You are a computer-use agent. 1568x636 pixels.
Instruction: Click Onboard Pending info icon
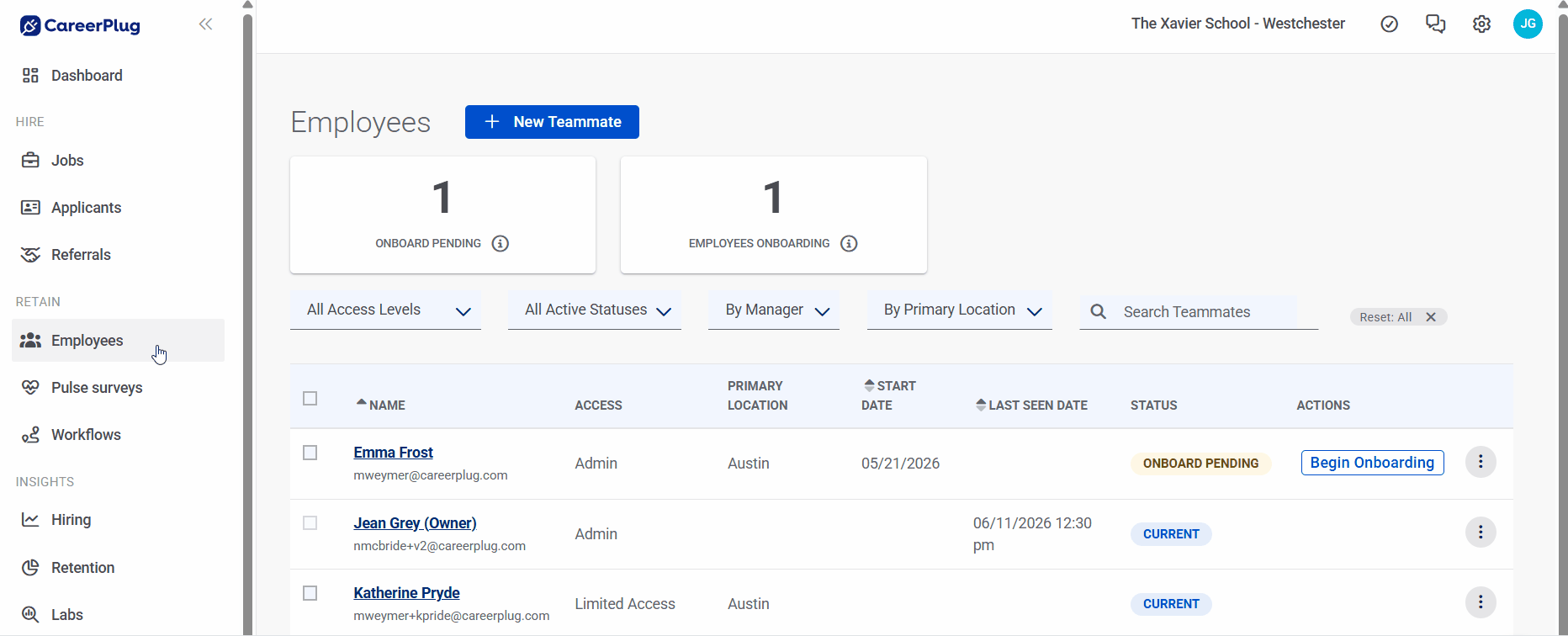501,244
